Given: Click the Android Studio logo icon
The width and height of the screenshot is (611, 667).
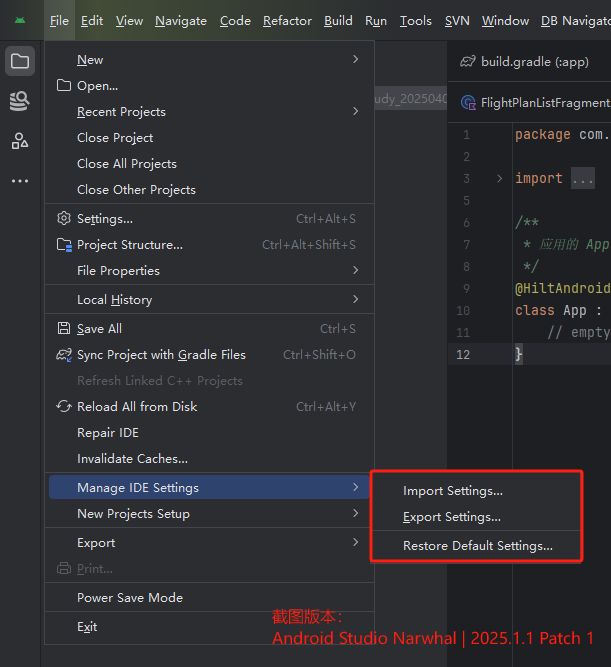Looking at the screenshot, I should click(20, 20).
